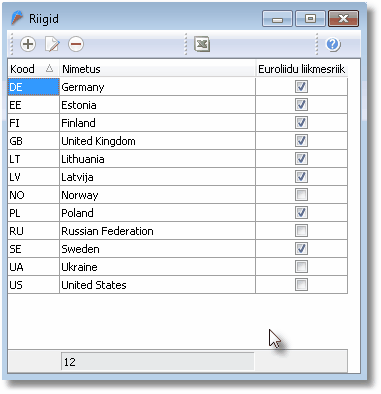Click the Ukraine name cell
Screen dimensions: 381x394
[157, 267]
